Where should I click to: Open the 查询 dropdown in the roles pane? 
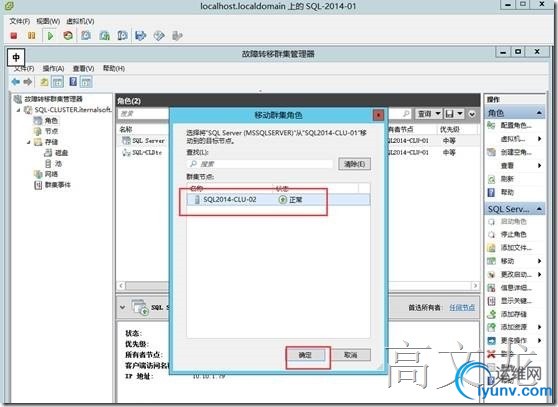tap(429, 113)
